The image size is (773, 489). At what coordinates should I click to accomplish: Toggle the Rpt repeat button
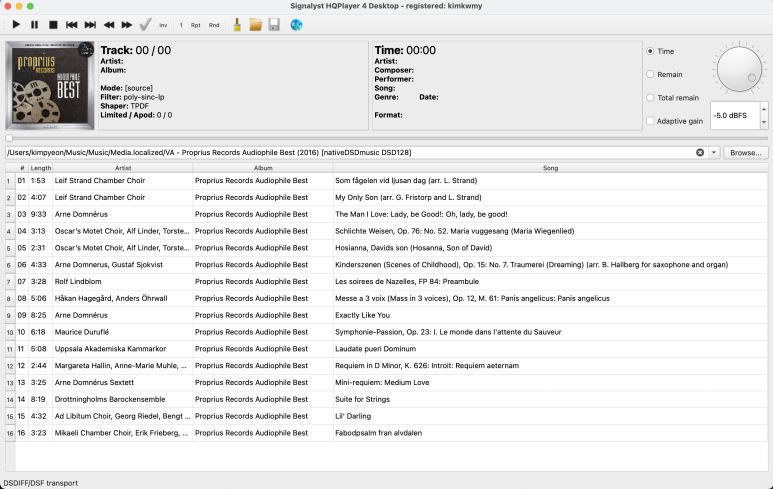click(x=196, y=24)
